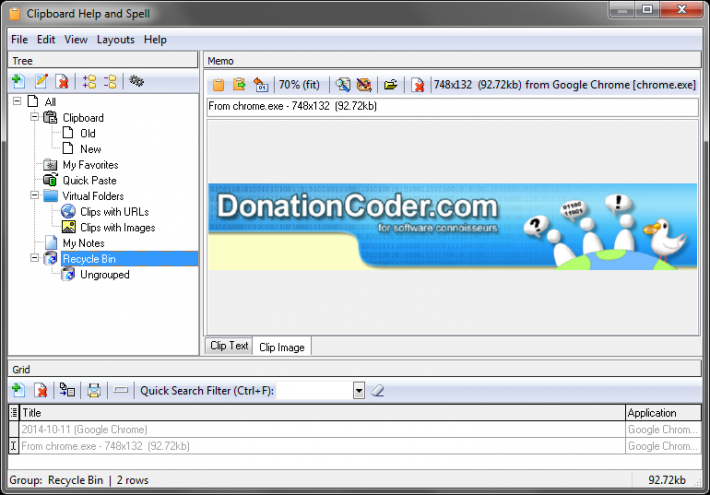This screenshot has height=495, width=710.
Task: Delete the selected clip in the Grid toolbar
Action: (41, 390)
